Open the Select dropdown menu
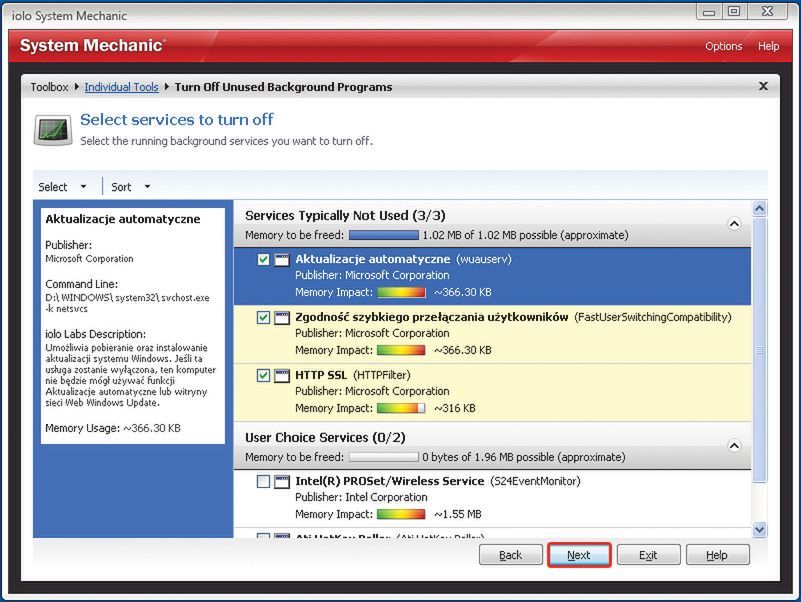The width and height of the screenshot is (801, 602). pos(62,187)
